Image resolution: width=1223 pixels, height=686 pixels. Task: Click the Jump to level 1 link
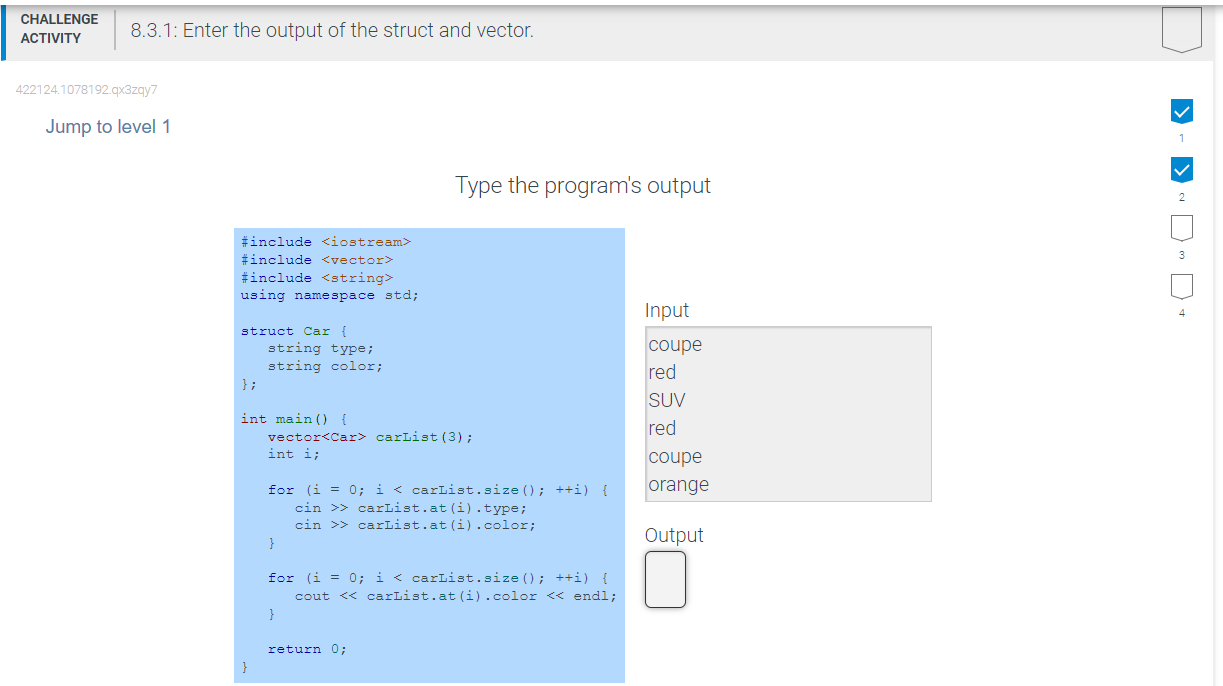108,126
